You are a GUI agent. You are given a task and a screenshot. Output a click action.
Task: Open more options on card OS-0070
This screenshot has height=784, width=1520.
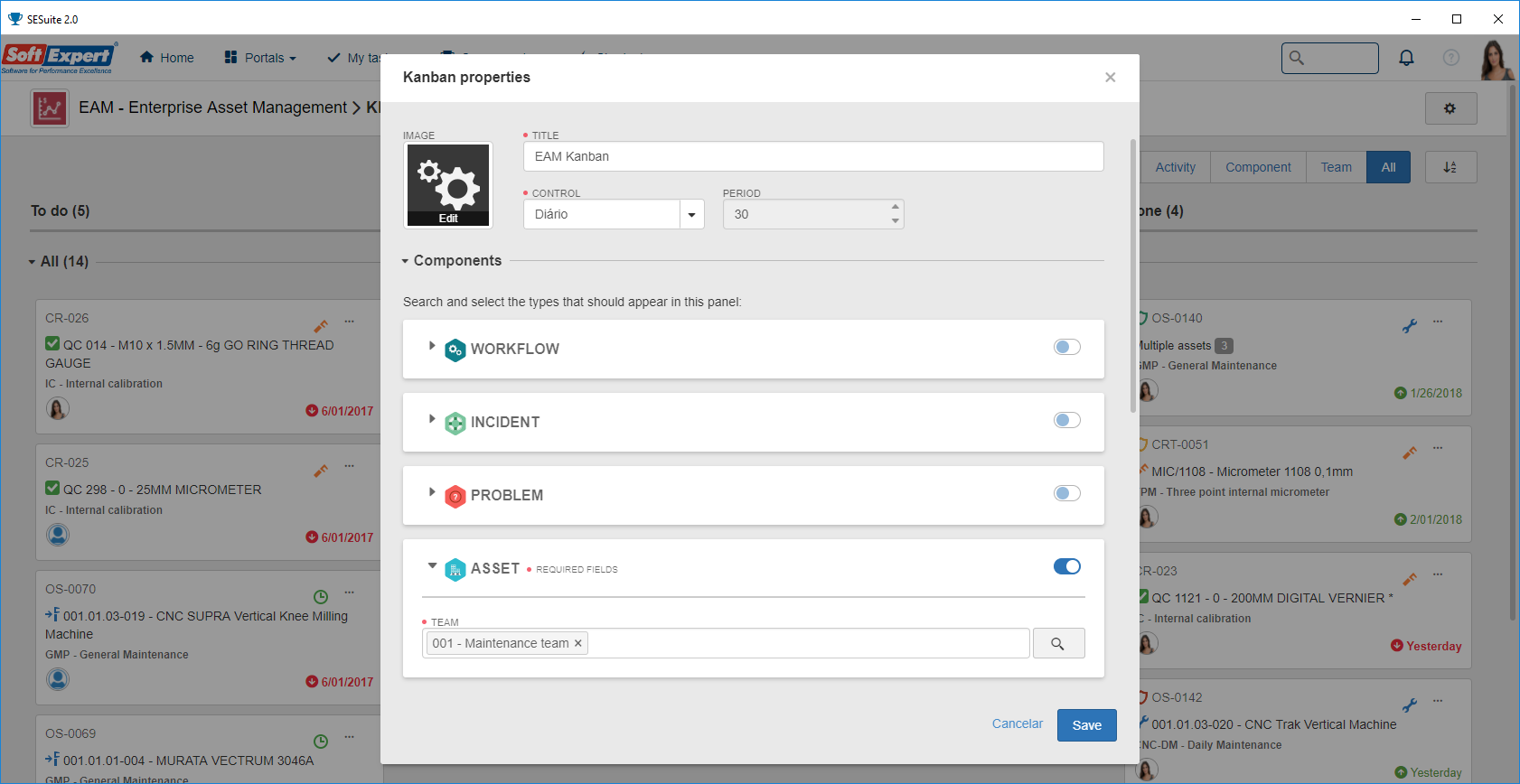click(x=350, y=593)
